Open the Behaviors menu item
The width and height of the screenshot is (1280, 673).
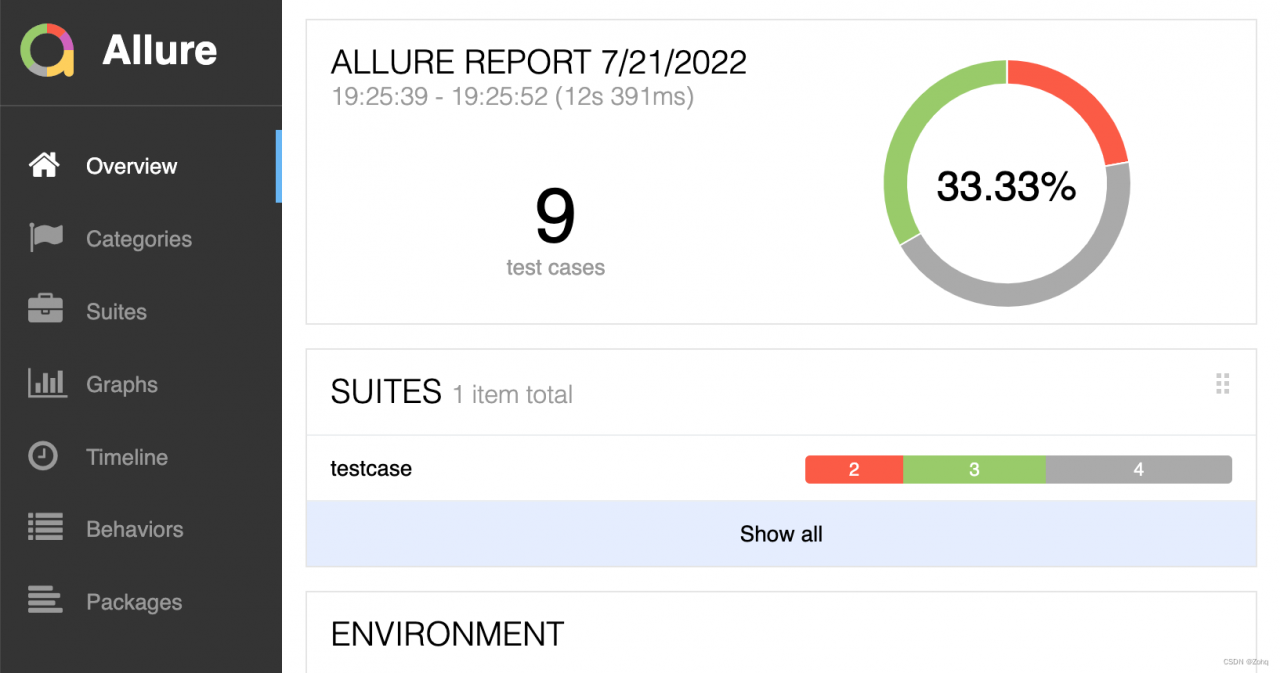click(x=134, y=529)
